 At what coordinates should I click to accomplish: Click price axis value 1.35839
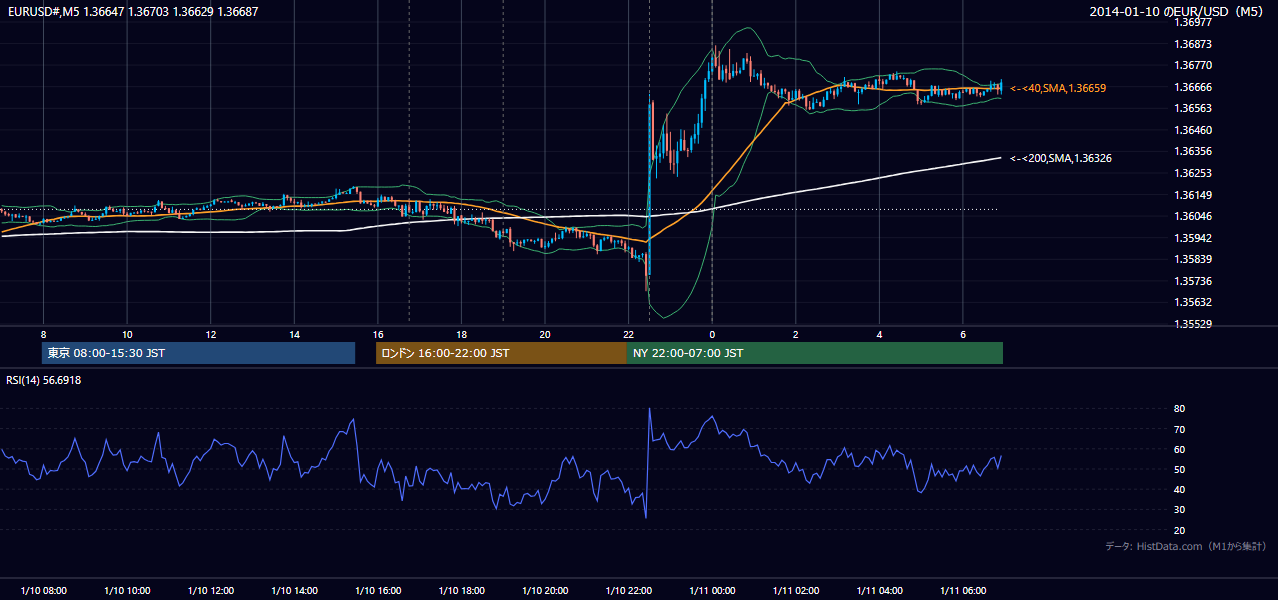pyautogui.click(x=1192, y=259)
